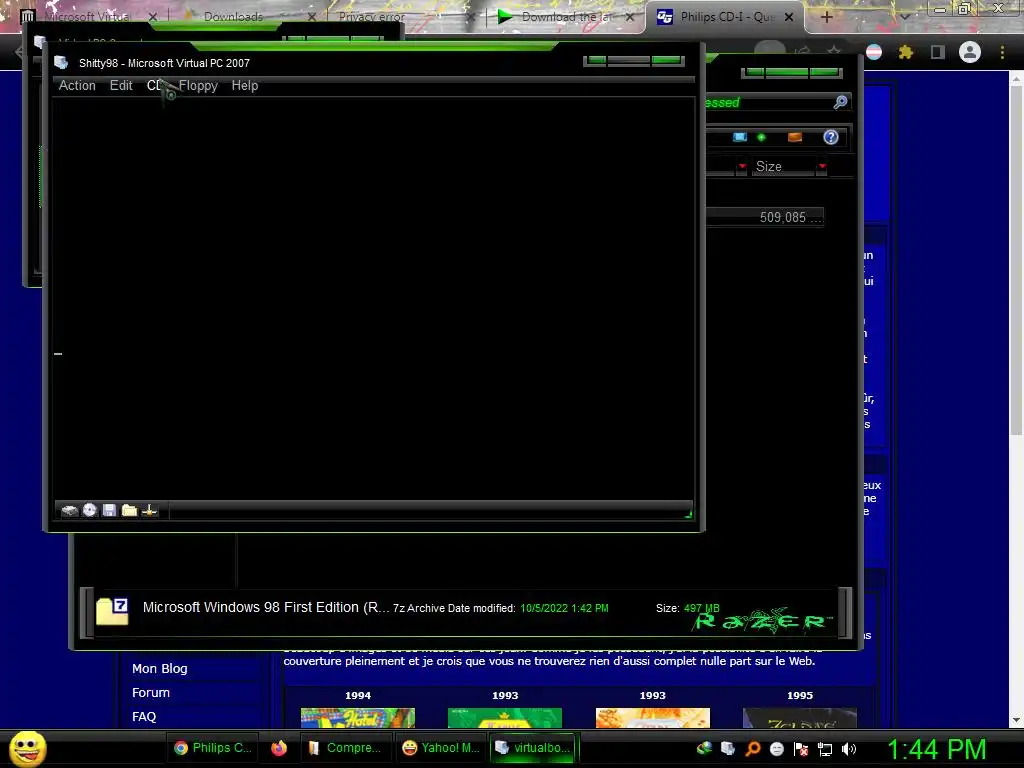The image size is (1024, 768).
Task: Expand the Size column dropdown arrow
Action: [x=822, y=167]
